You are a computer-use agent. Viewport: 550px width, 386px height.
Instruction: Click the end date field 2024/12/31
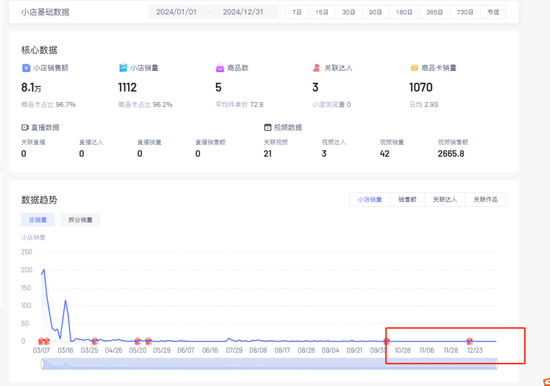pyautogui.click(x=243, y=12)
